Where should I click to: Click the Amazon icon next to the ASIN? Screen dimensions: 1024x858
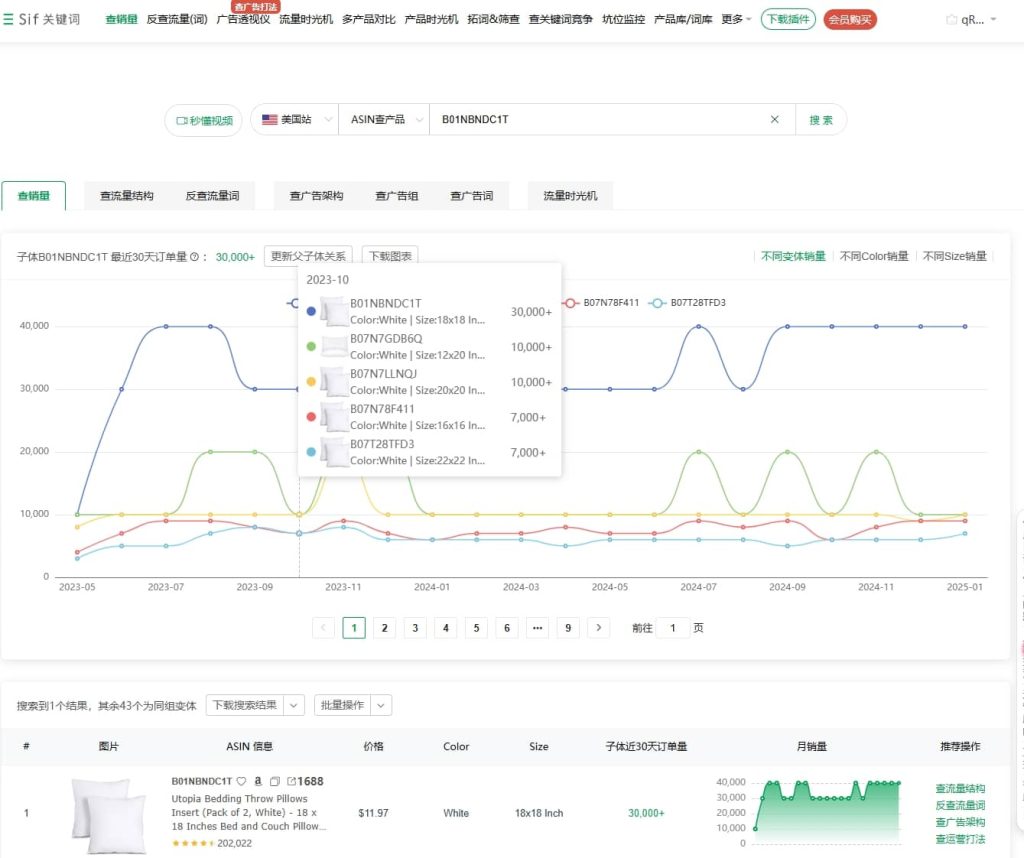258,781
